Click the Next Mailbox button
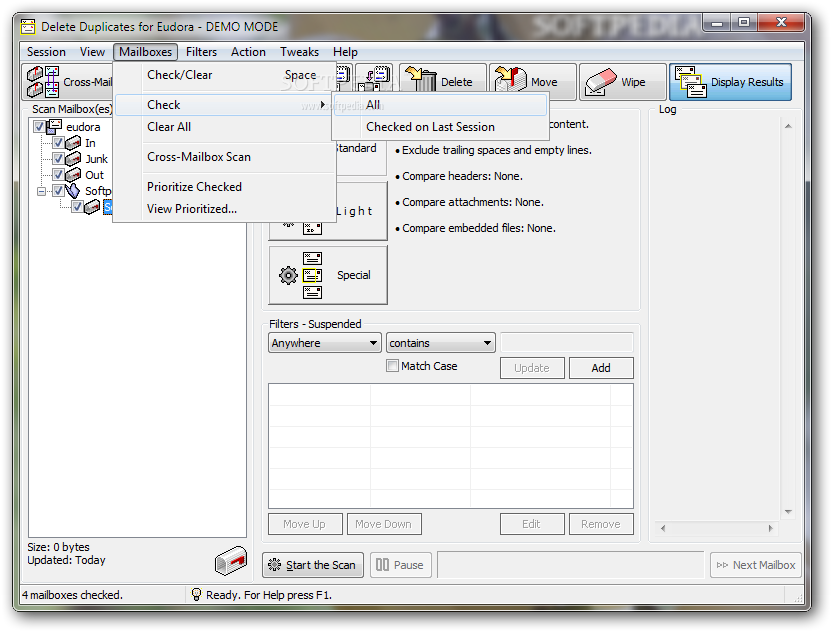Image resolution: width=832 pixels, height=632 pixels. coord(756,565)
